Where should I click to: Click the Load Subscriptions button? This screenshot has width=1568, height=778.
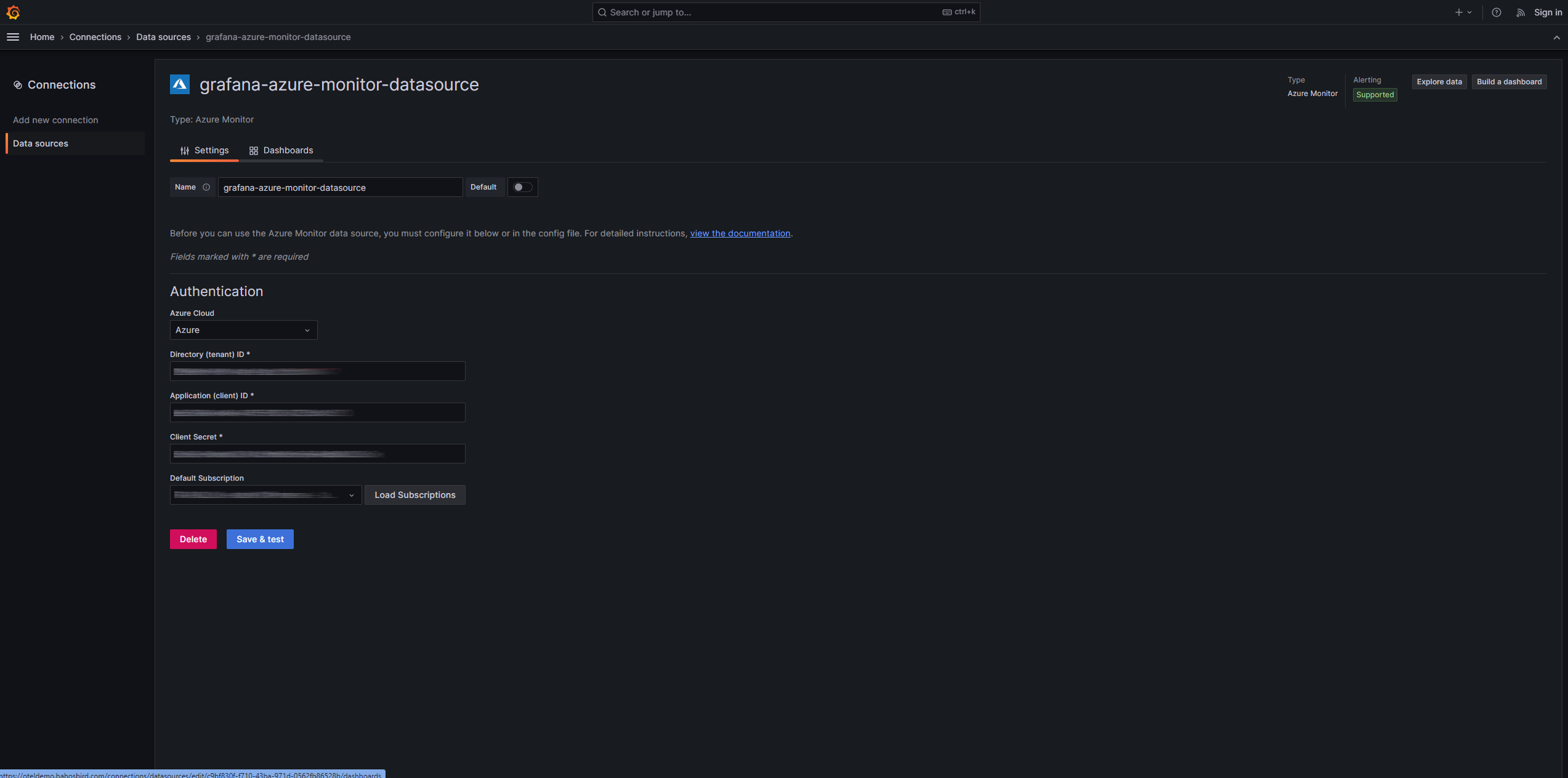(x=414, y=495)
